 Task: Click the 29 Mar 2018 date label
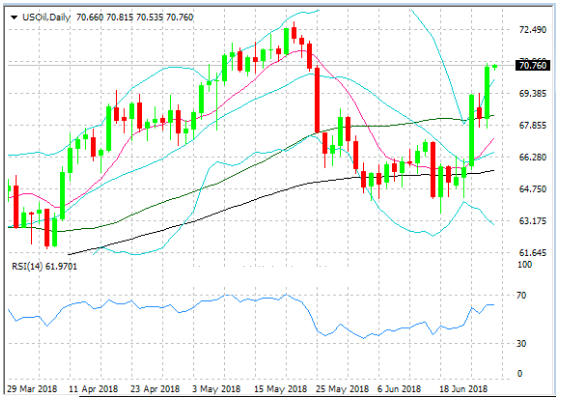point(32,389)
